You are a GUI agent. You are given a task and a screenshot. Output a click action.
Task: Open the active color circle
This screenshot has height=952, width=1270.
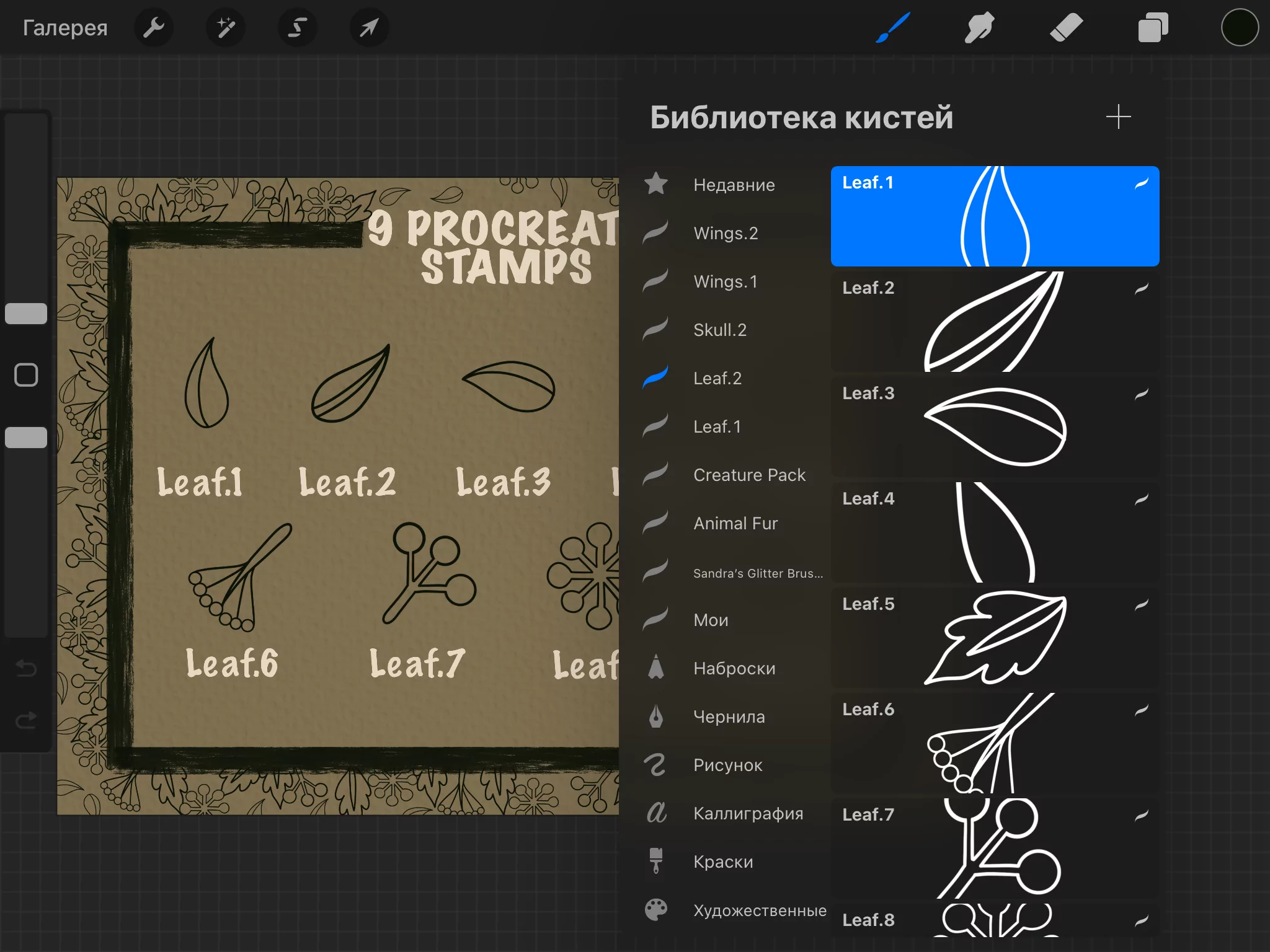click(x=1240, y=28)
